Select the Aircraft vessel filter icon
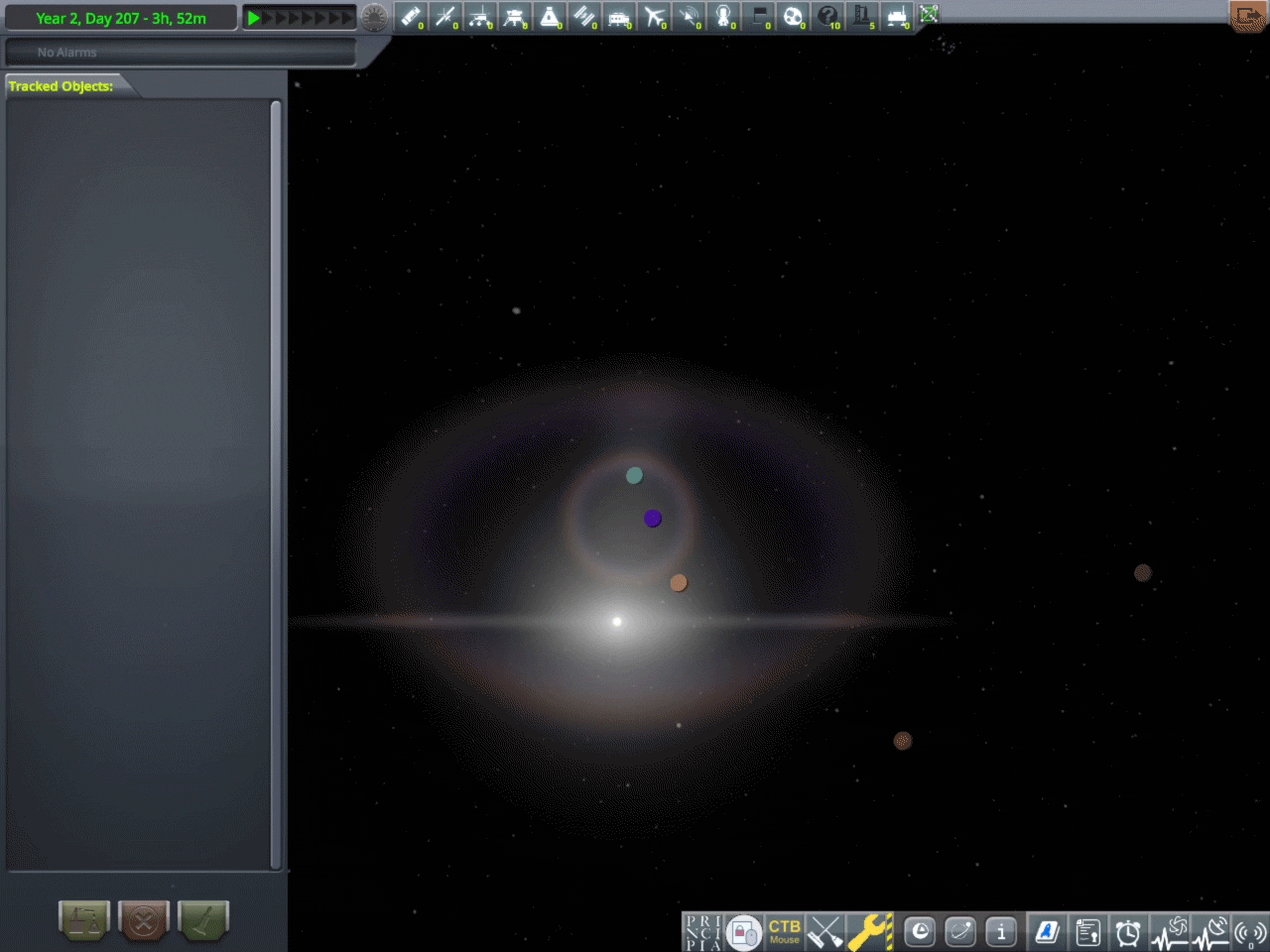Screen dimensions: 1270x952 coord(655,16)
